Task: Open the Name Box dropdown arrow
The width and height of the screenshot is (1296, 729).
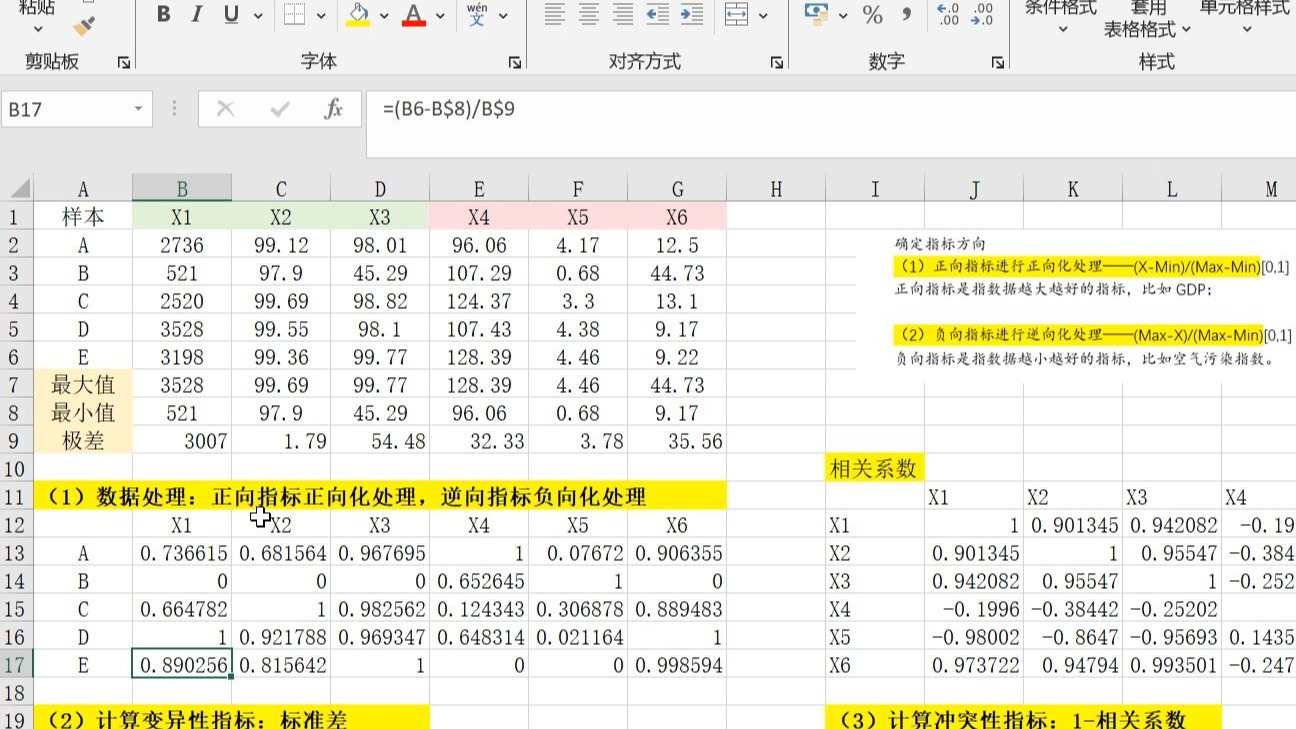Action: [x=138, y=109]
